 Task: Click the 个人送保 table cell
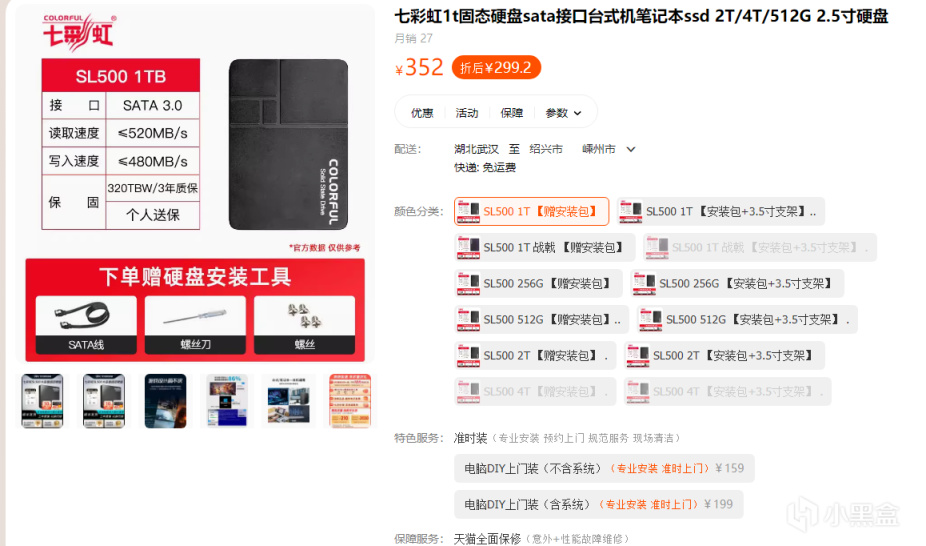[x=152, y=215]
